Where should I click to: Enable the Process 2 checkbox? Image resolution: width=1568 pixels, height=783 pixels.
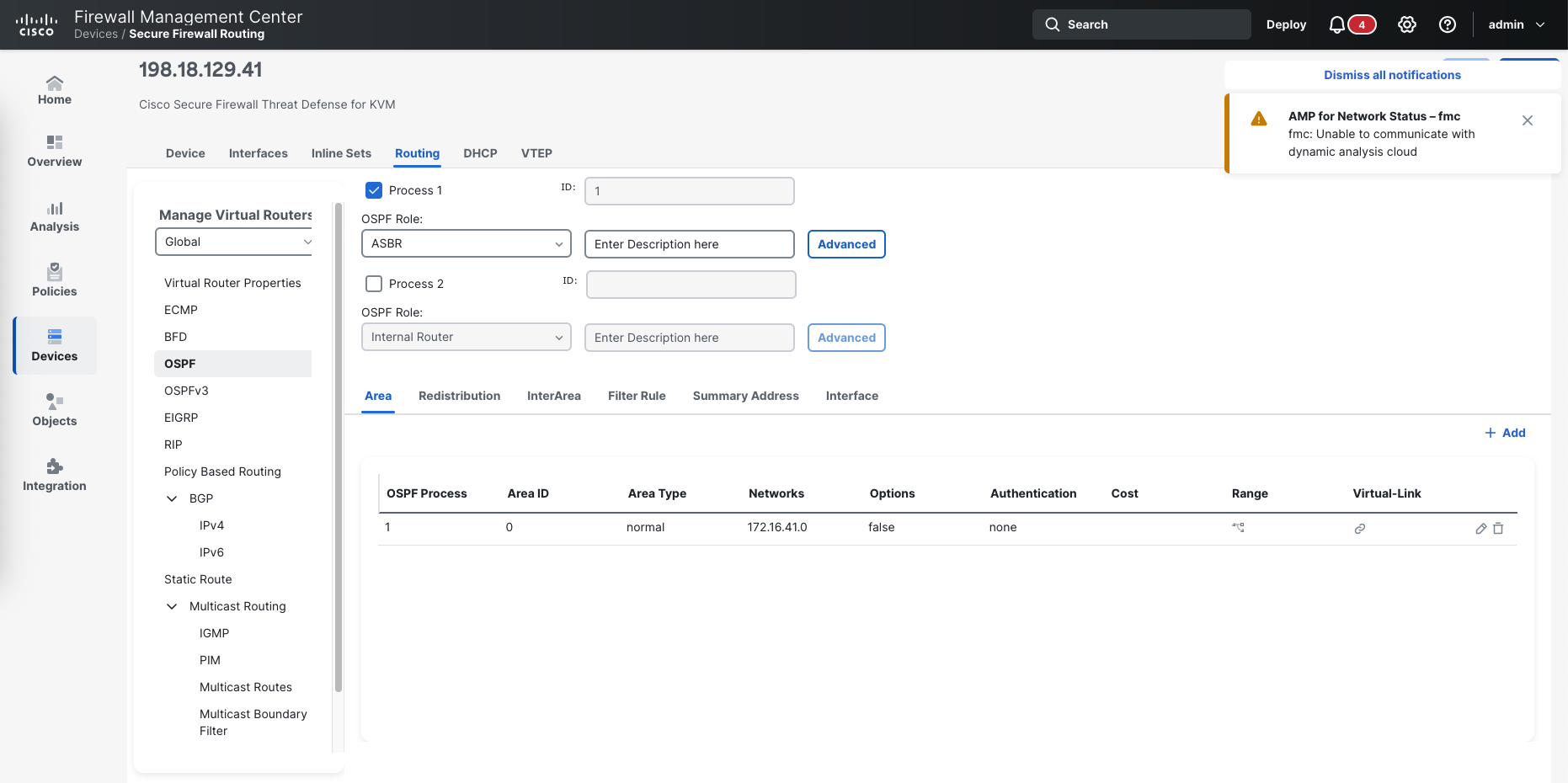click(374, 284)
